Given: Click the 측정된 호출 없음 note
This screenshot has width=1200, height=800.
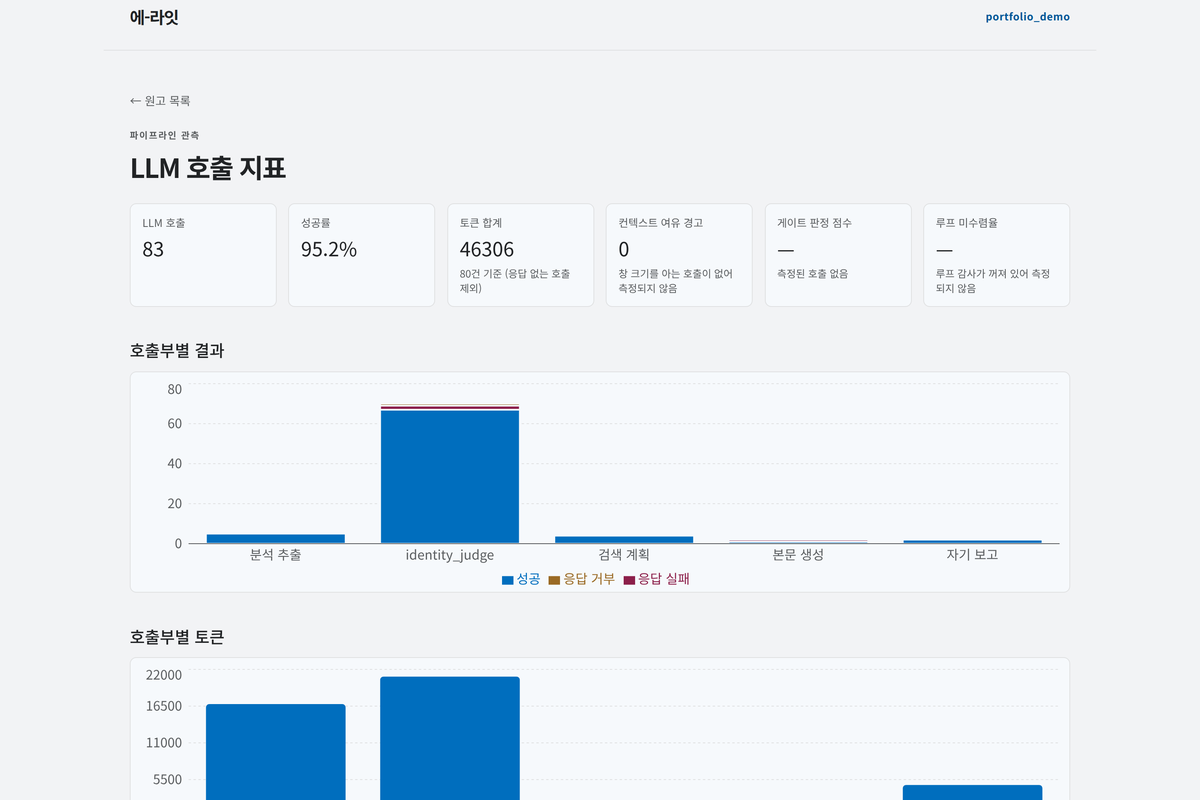Looking at the screenshot, I should point(812,274).
